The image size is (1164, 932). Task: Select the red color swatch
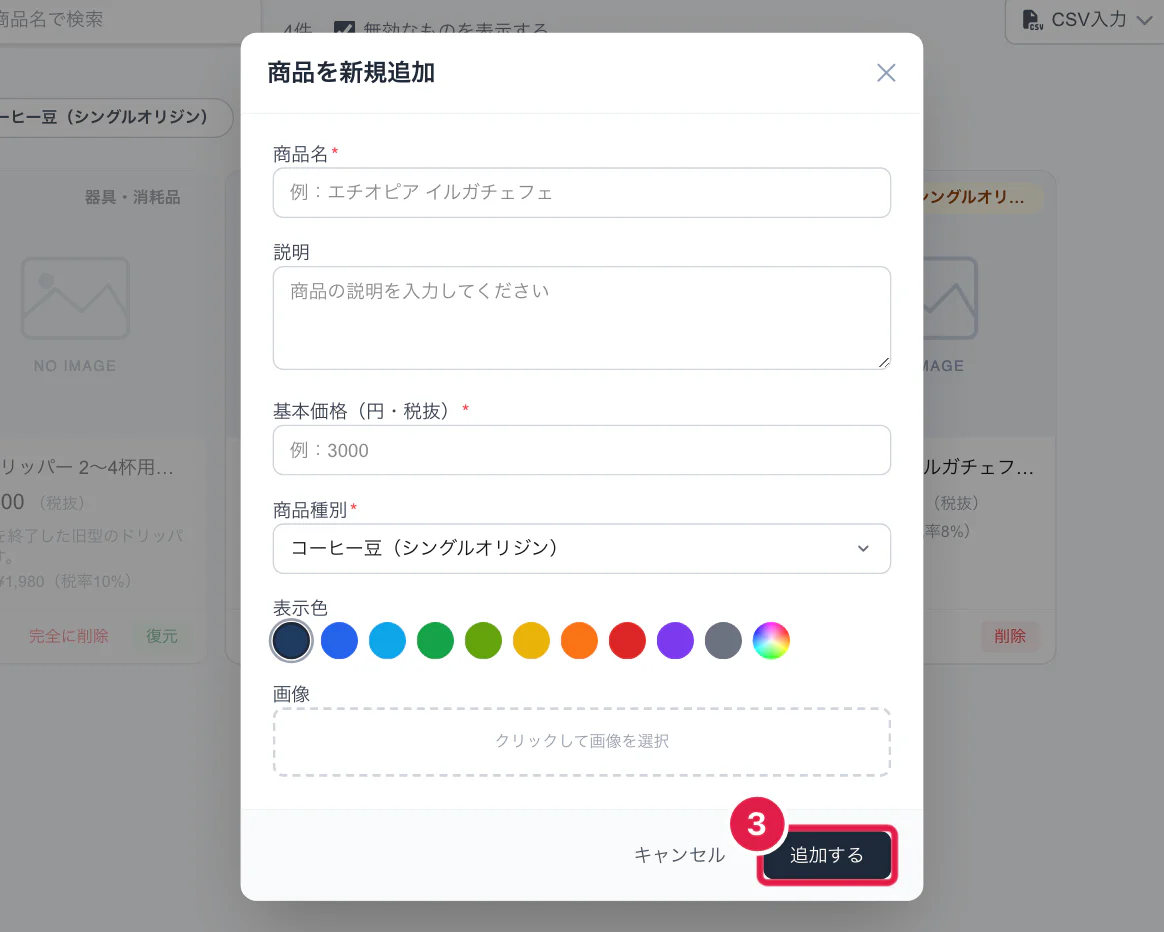(627, 640)
